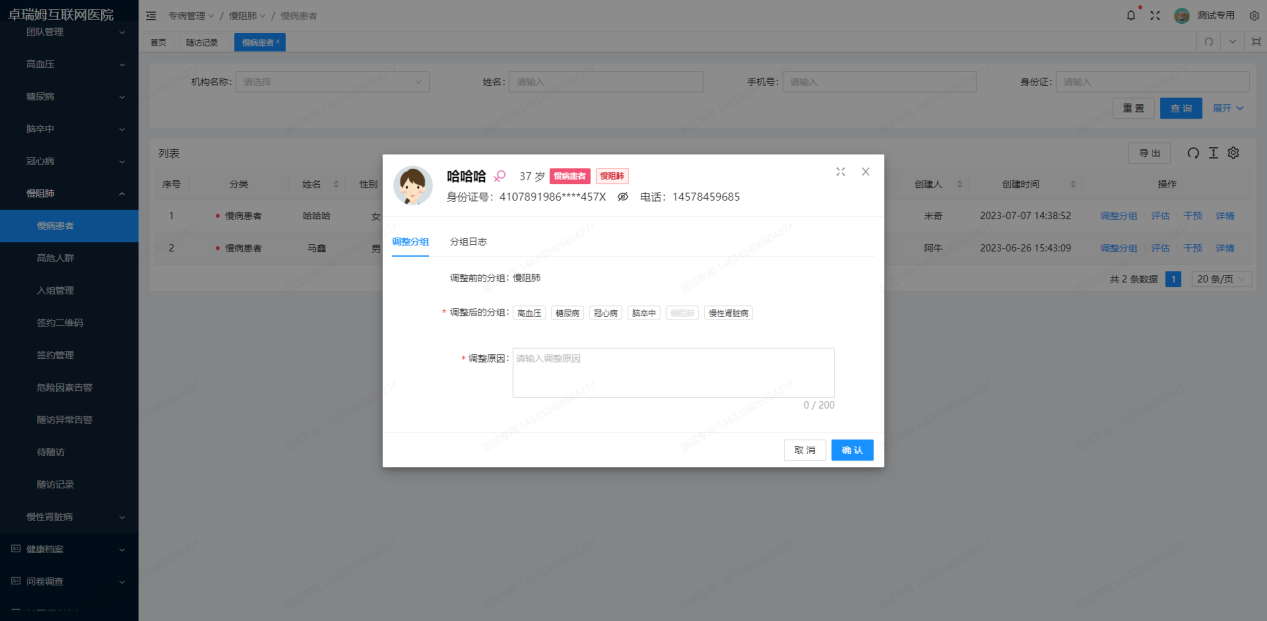
Task: Click inside the 调整原因 text area
Action: tap(672, 372)
